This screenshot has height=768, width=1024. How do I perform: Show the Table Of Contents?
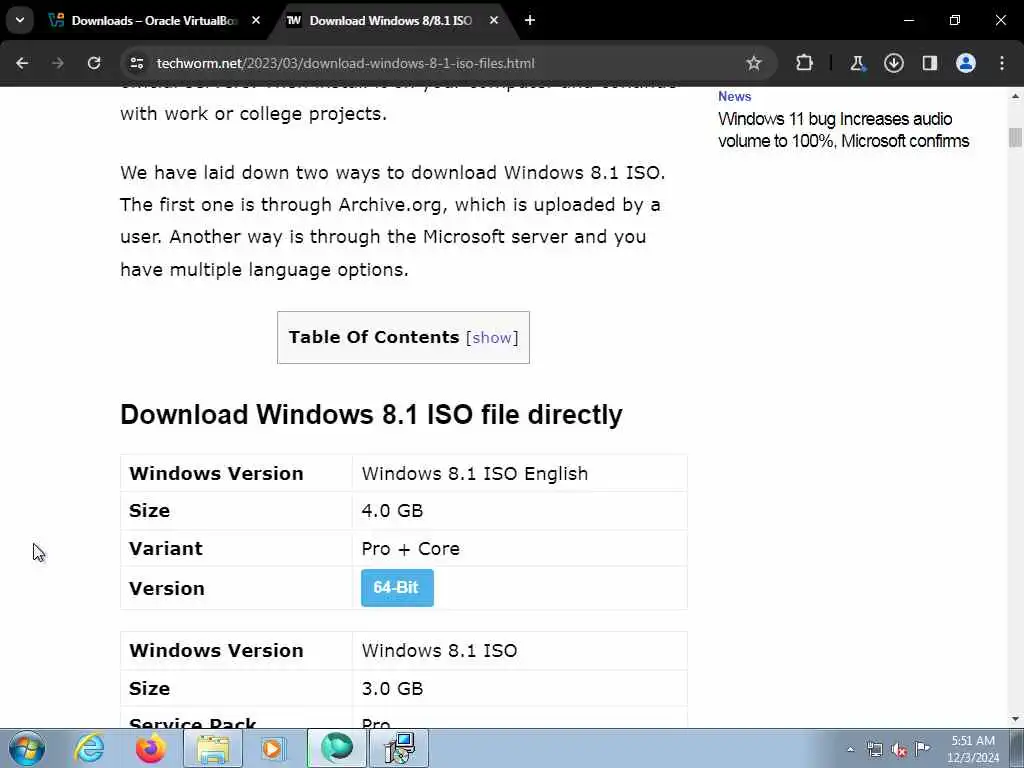pyautogui.click(x=492, y=338)
